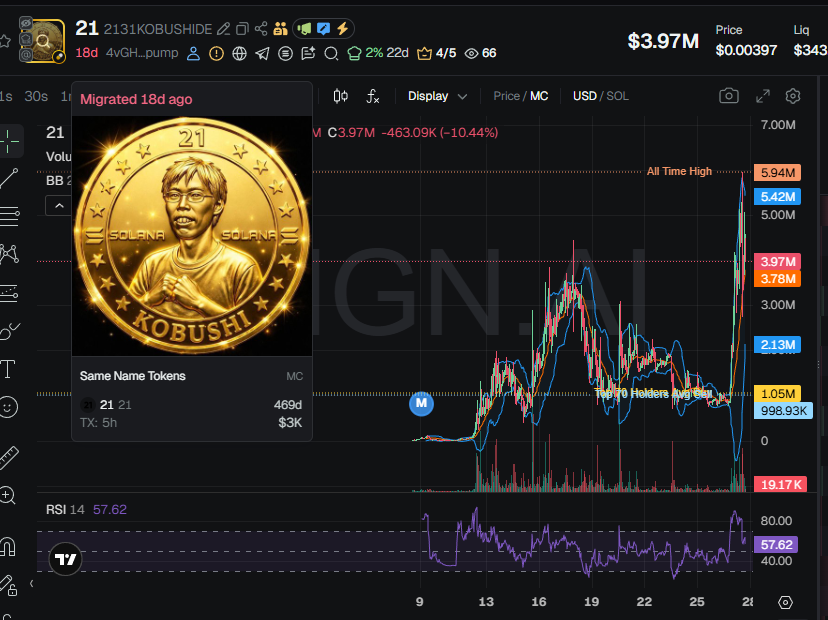Viewport: 828px width, 620px height.
Task: Open the emoji sticker tool
Action: [8, 407]
